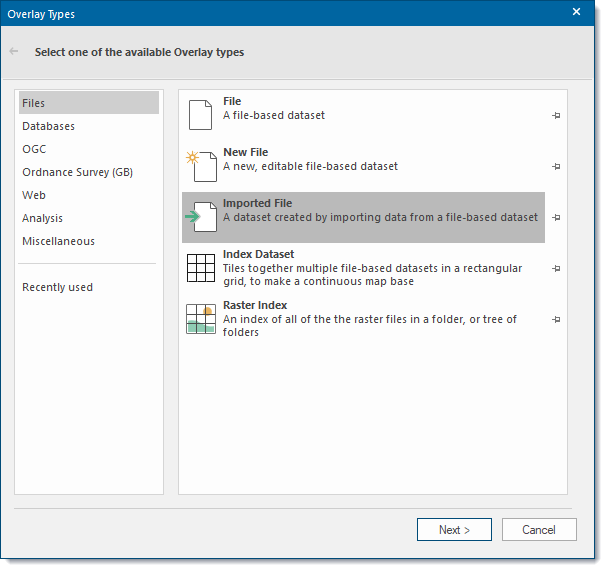Viewport: 606px width, 570px height.
Task: Select Ordnance Survey (GB) category
Action: pyautogui.click(x=77, y=172)
